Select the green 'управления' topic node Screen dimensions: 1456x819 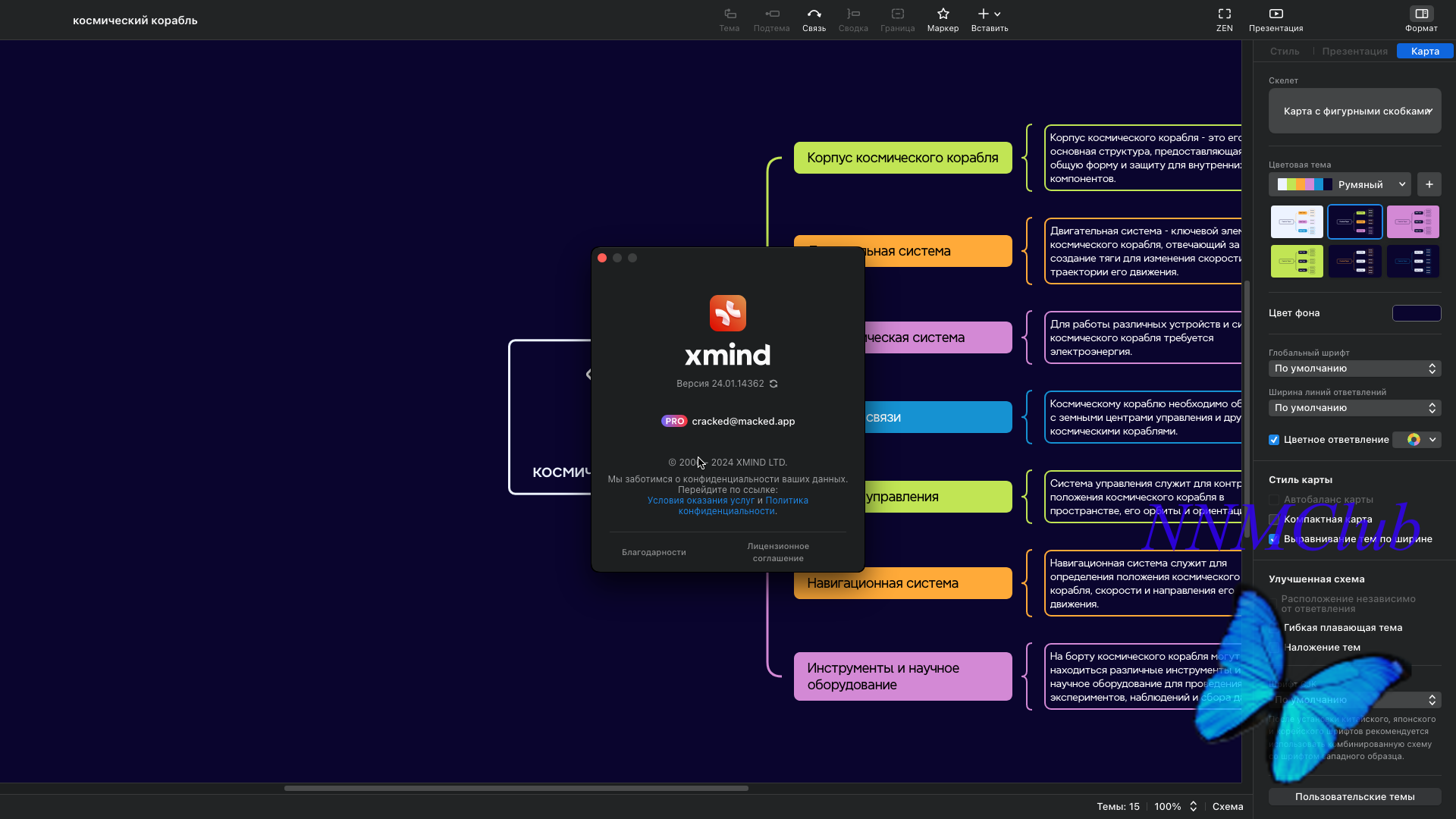(x=938, y=497)
